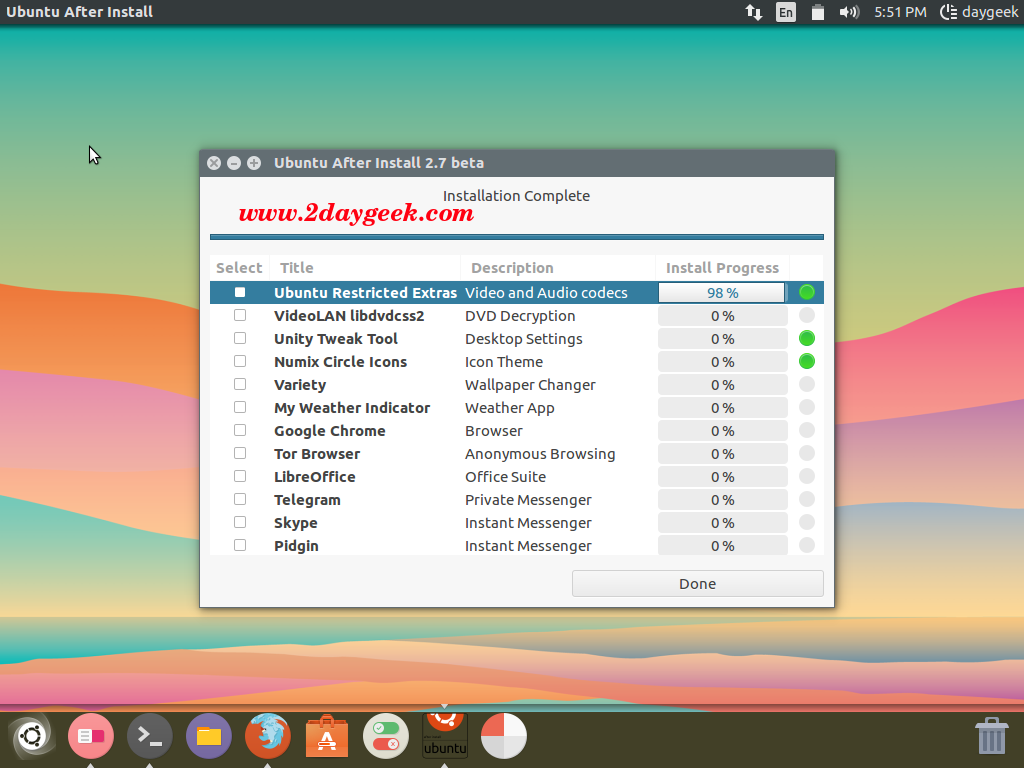Enable the Pidgin checkbox
Viewport: 1024px width, 768px height.
(240, 545)
